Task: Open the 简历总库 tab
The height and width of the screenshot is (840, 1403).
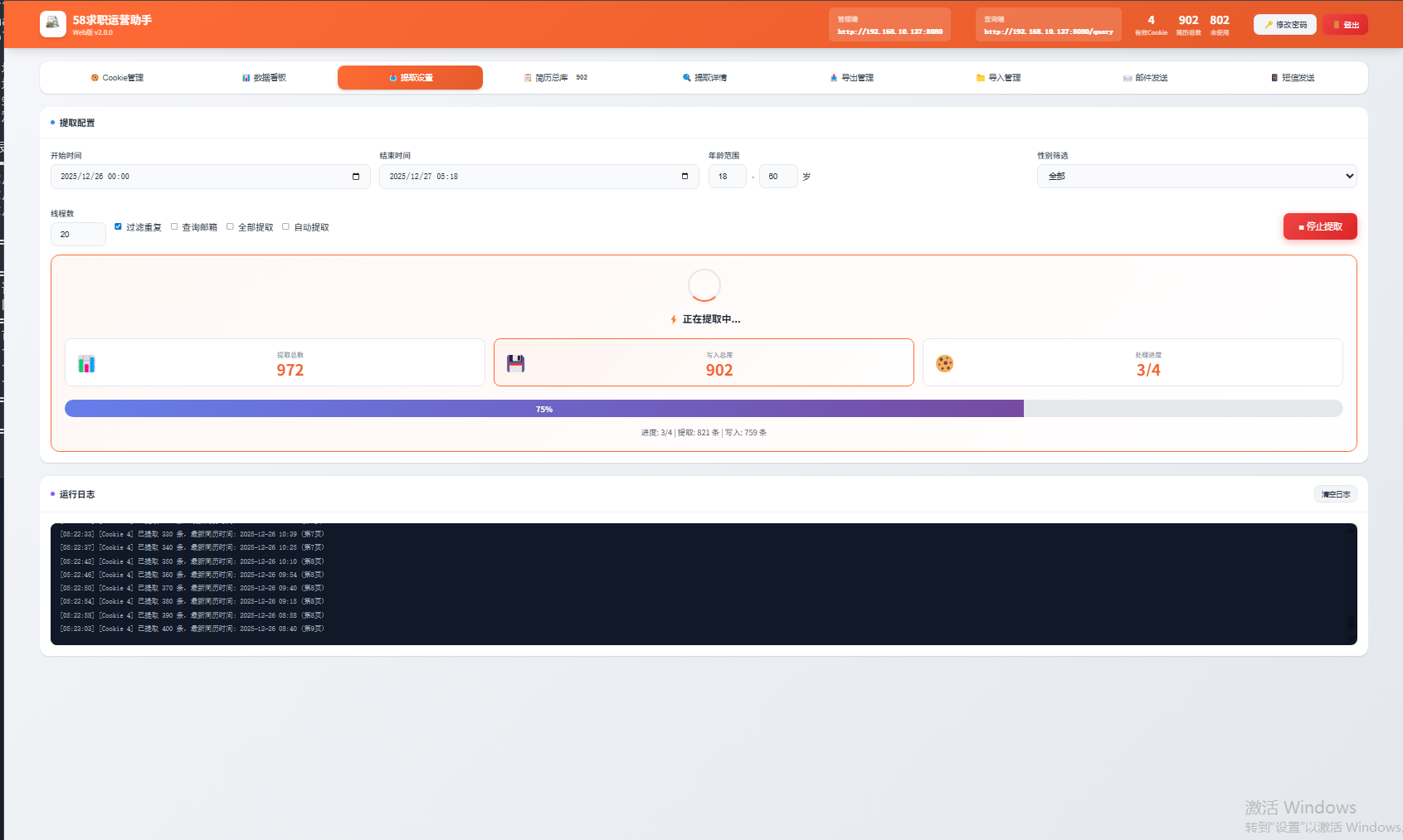Action: [x=556, y=78]
